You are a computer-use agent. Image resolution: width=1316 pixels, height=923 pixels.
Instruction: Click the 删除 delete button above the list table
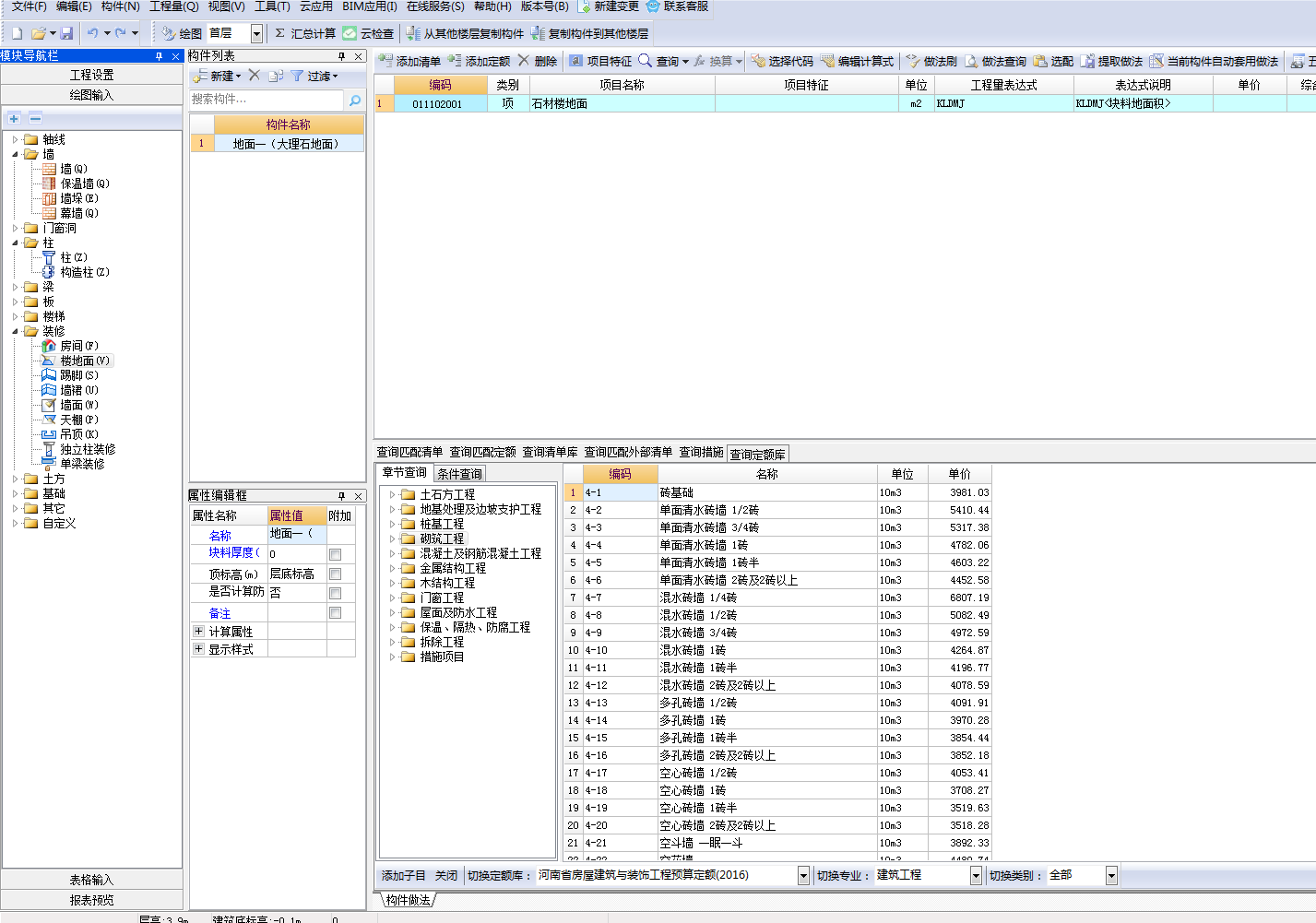(538, 61)
